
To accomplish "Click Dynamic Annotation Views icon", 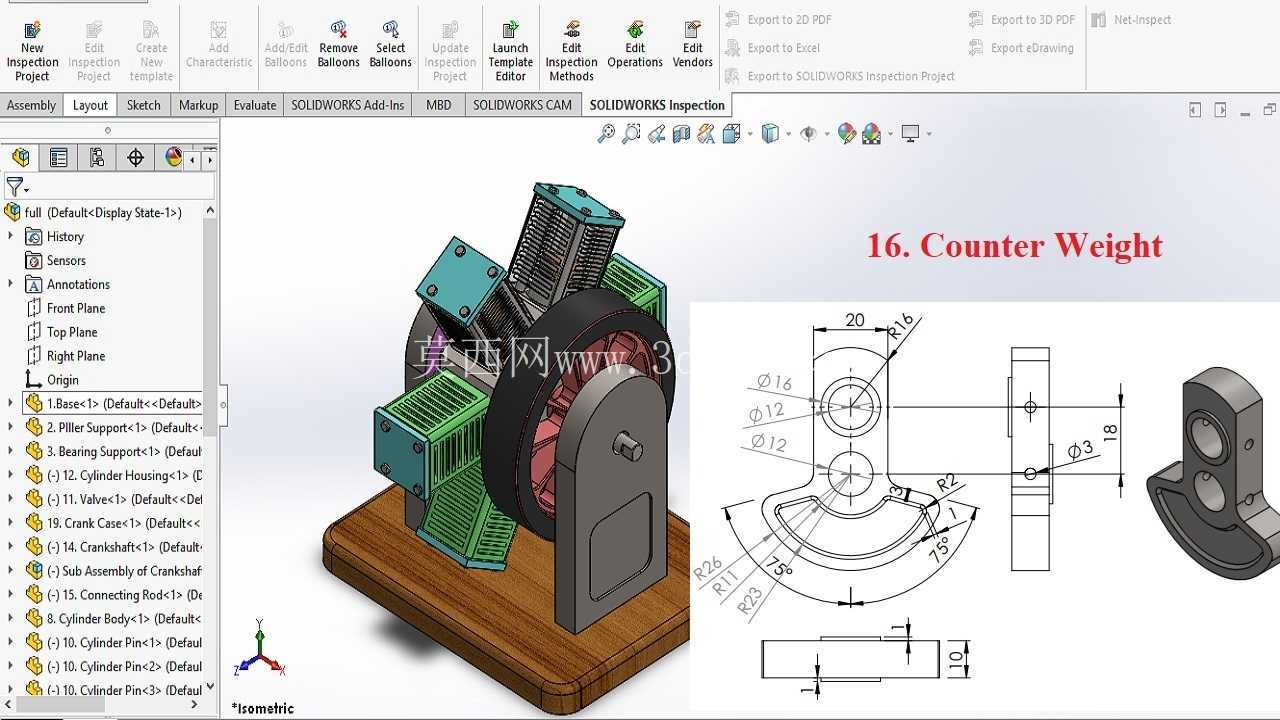I will [707, 133].
